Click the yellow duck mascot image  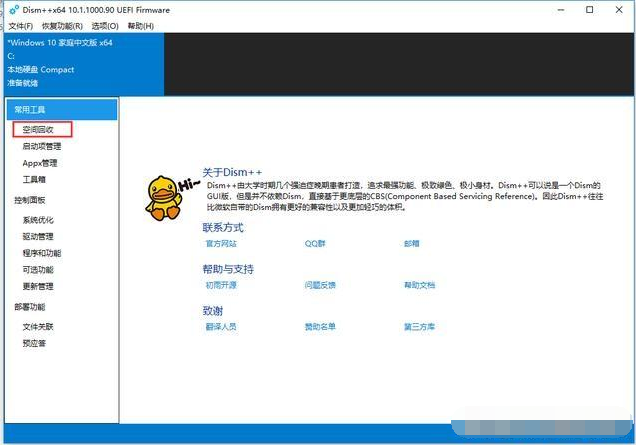(x=164, y=198)
